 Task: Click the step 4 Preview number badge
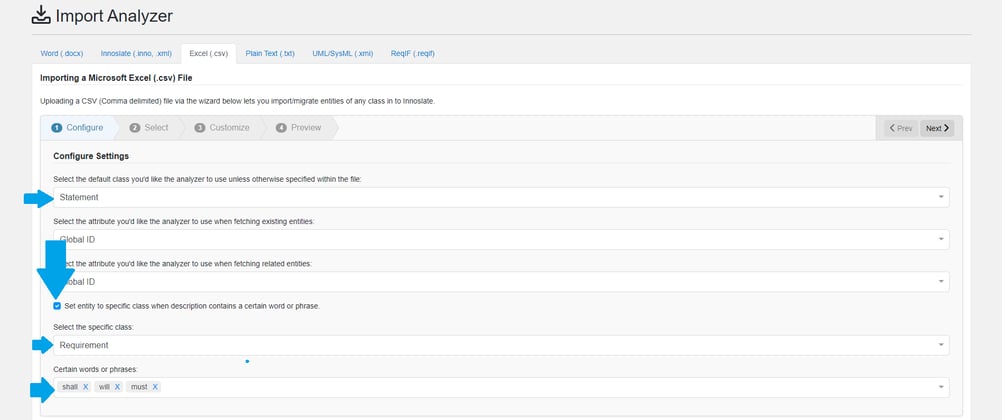coord(281,128)
